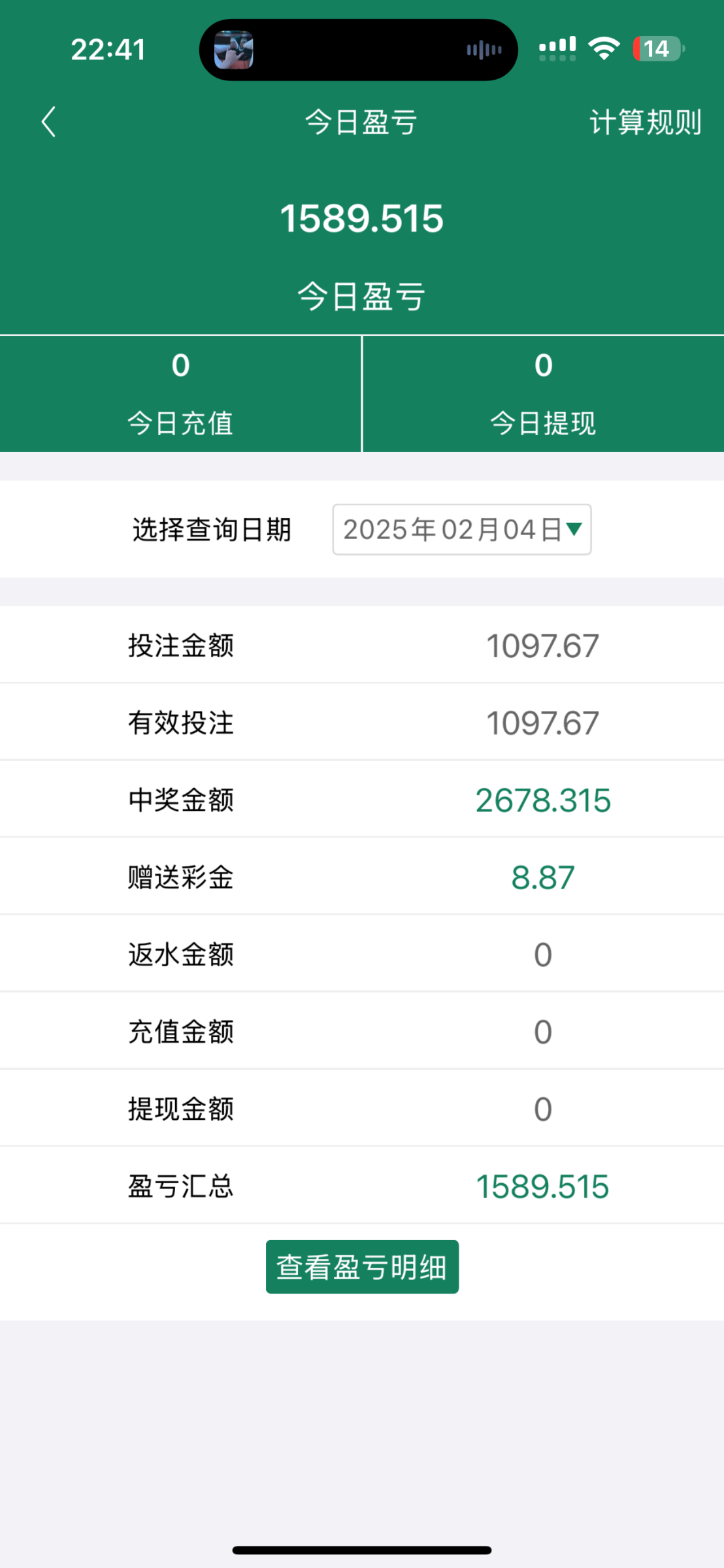Tap the battery indicator showing 14
724x1568 pixels.
point(658,49)
